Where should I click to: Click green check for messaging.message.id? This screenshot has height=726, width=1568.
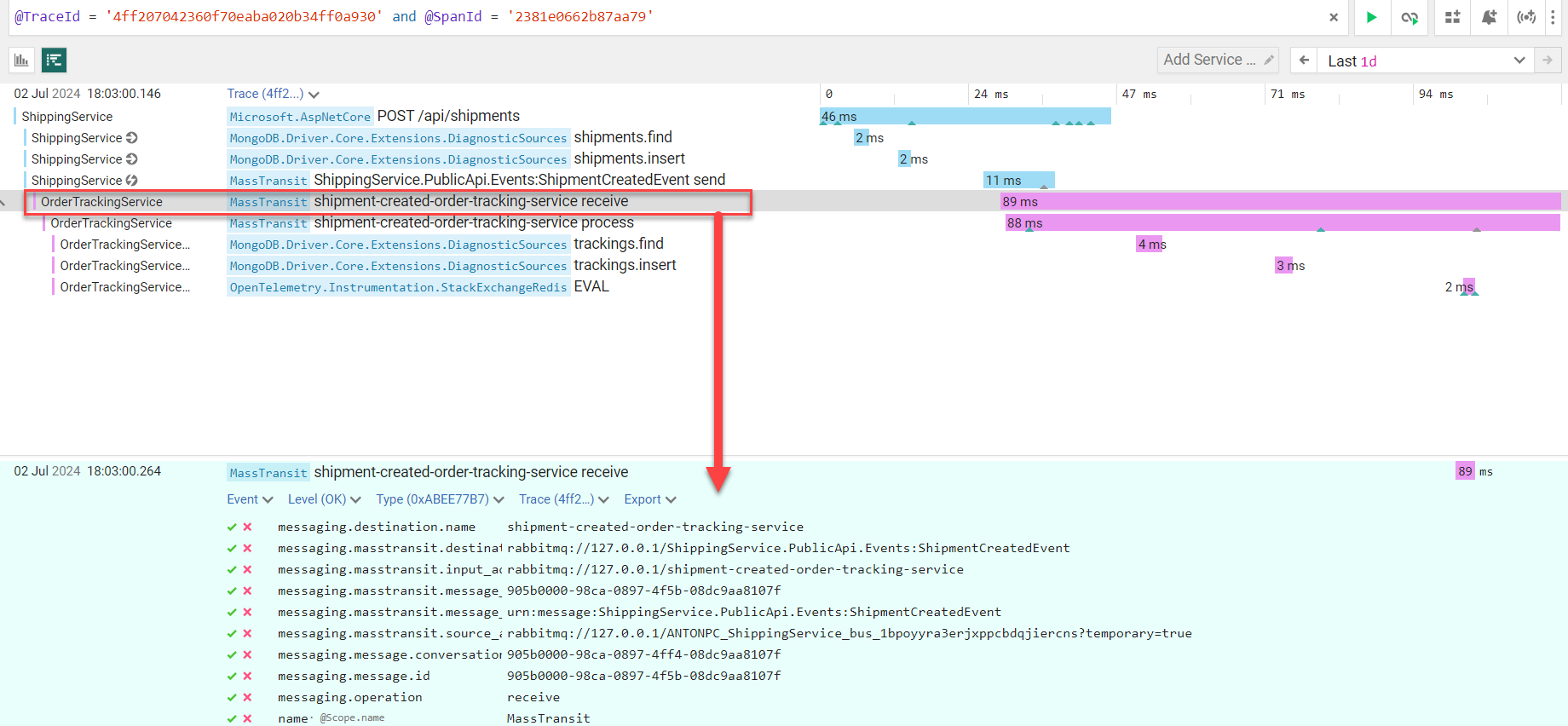tap(232, 676)
